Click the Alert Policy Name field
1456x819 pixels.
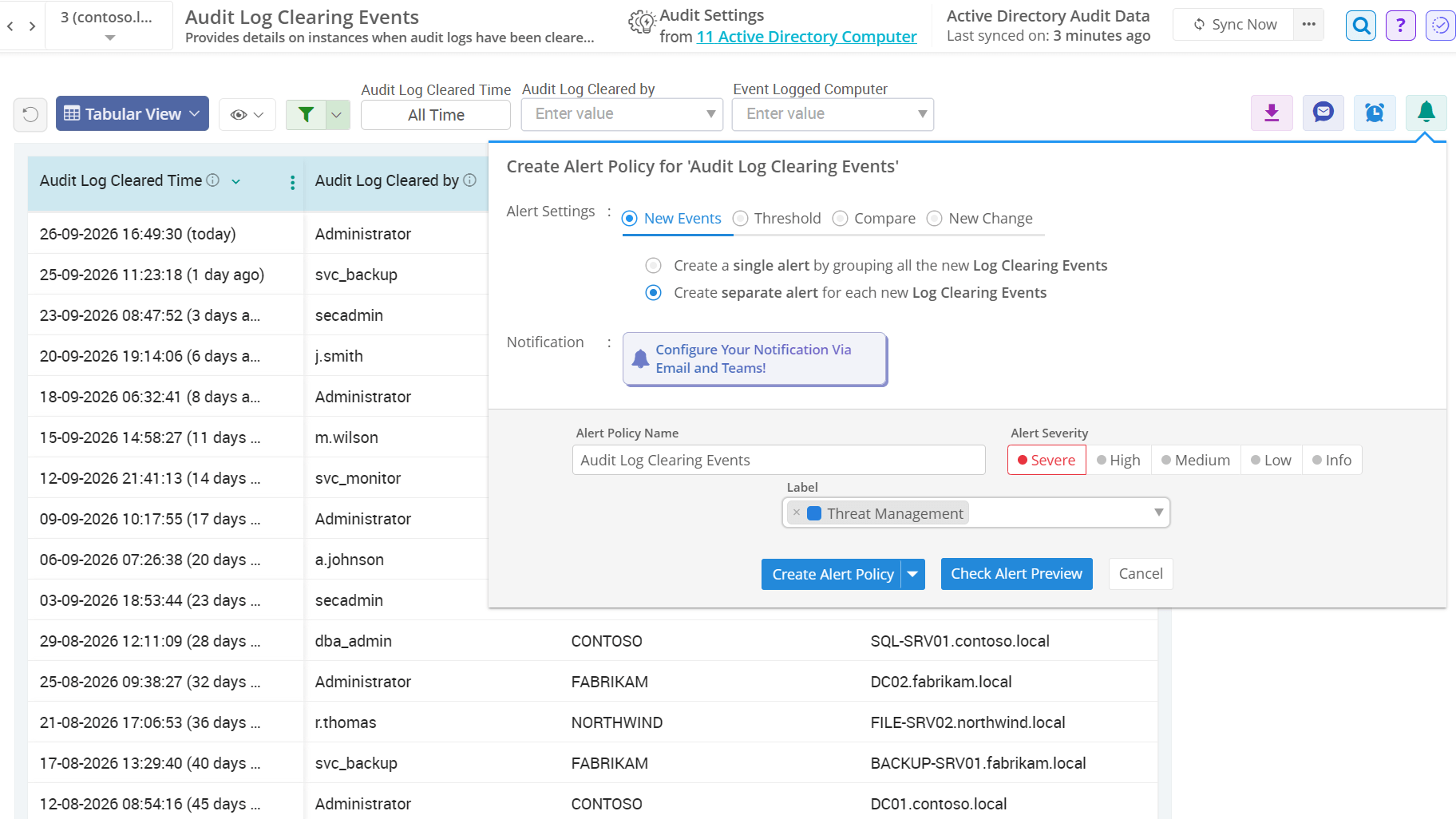pyautogui.click(x=778, y=461)
